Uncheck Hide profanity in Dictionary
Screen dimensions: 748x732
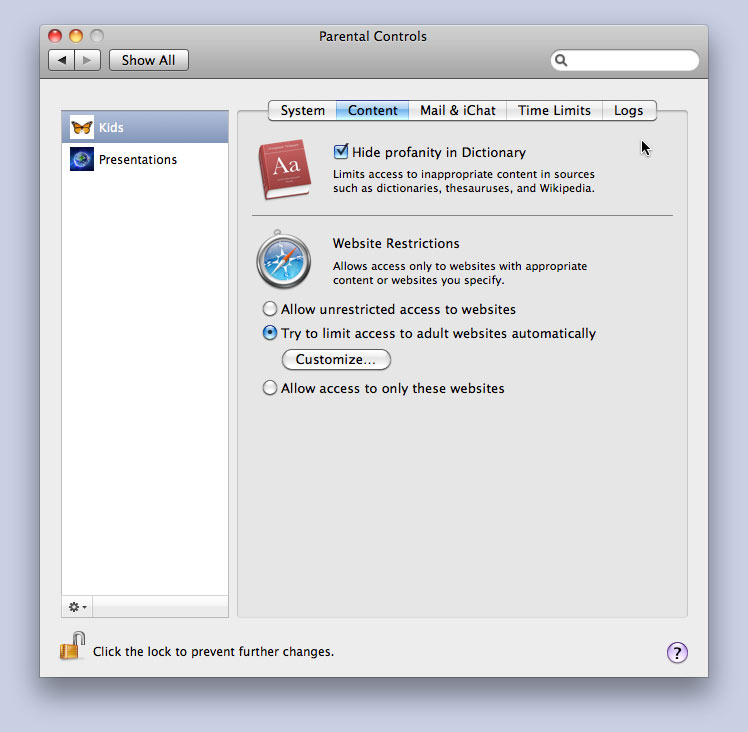coord(342,152)
